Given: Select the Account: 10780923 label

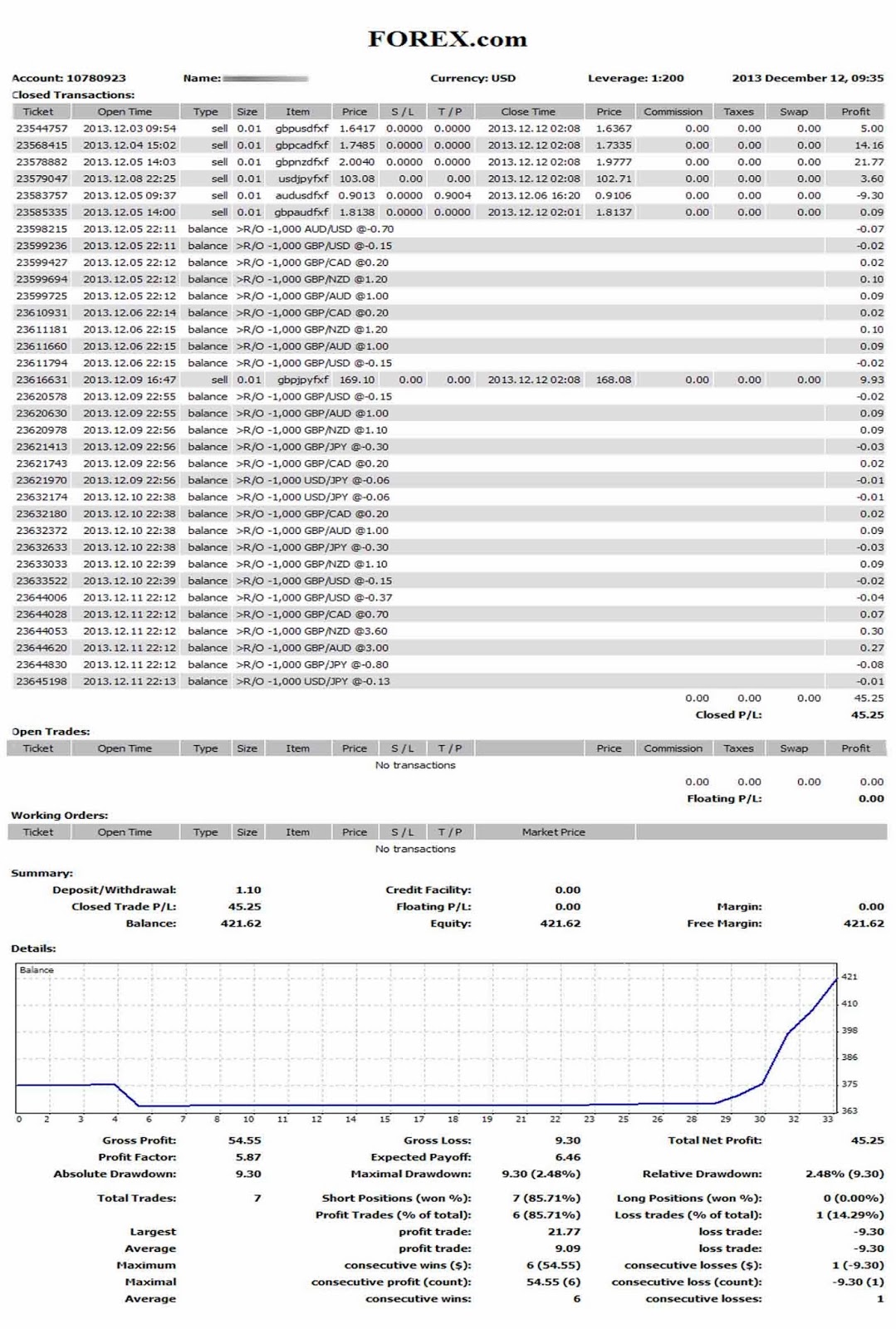Looking at the screenshot, I should click(69, 78).
